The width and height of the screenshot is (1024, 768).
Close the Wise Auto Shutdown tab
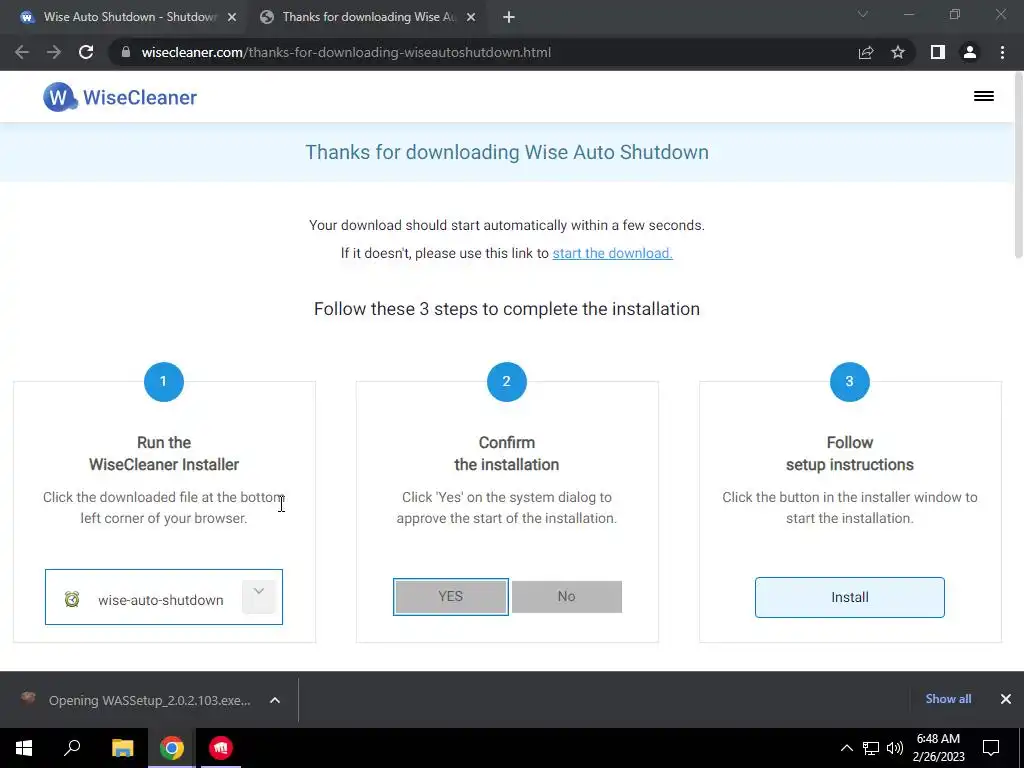click(x=232, y=17)
